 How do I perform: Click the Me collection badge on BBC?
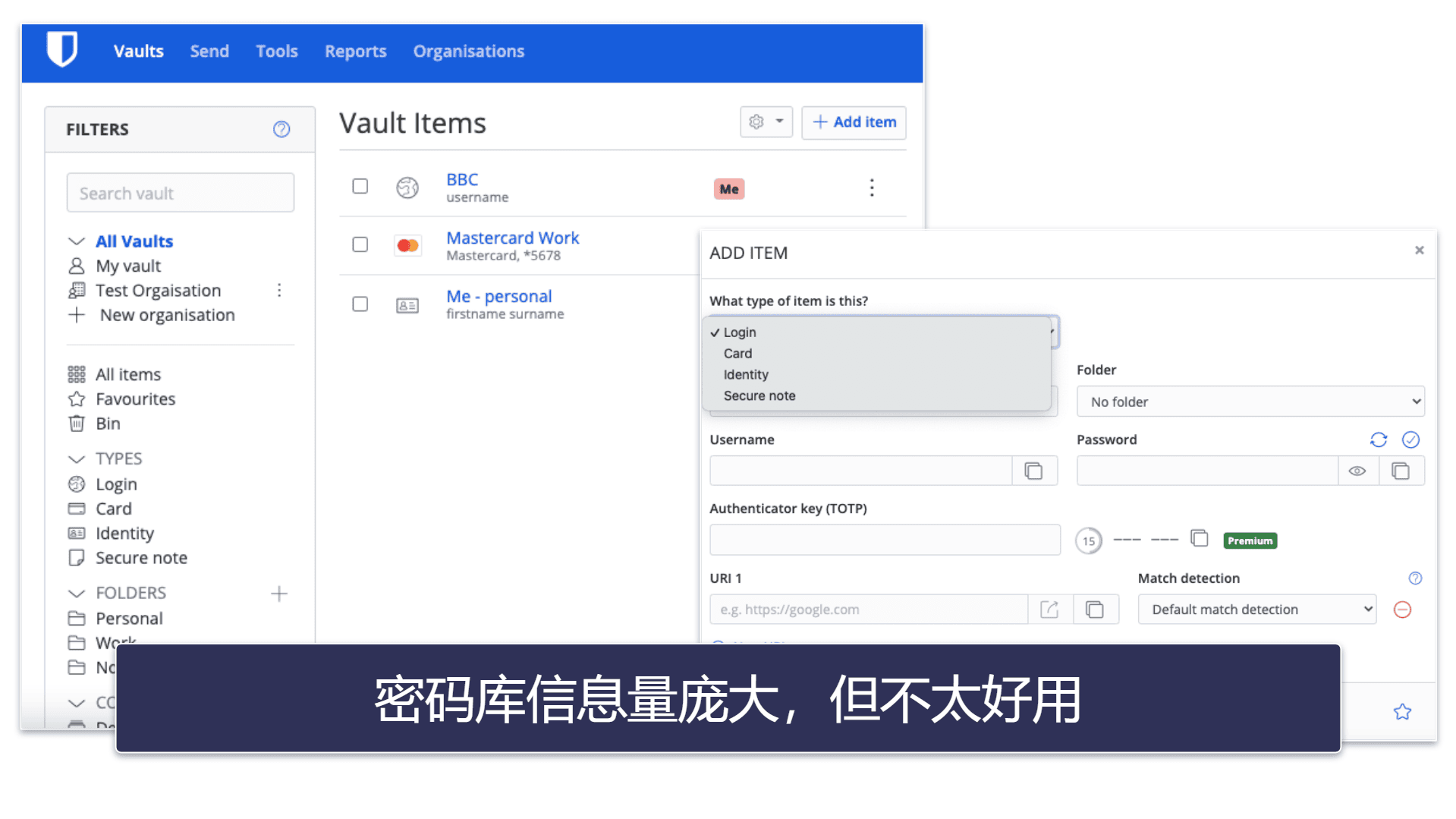(x=729, y=189)
